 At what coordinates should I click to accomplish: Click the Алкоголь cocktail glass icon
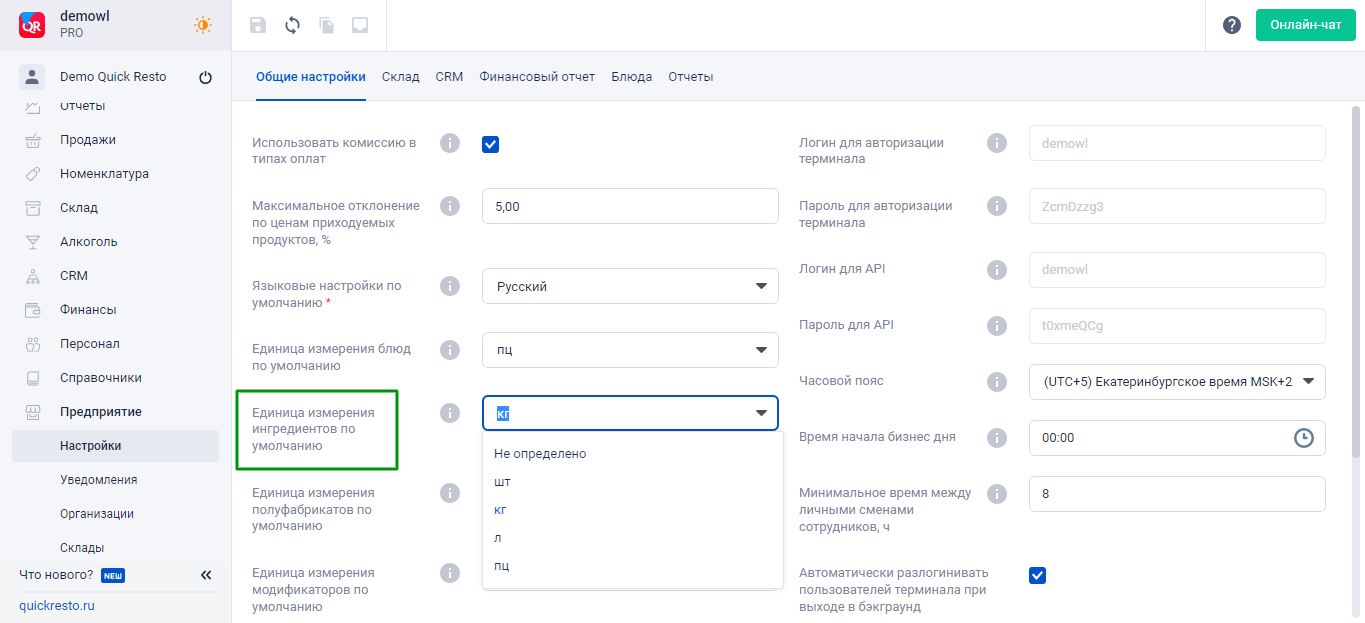tap(33, 242)
